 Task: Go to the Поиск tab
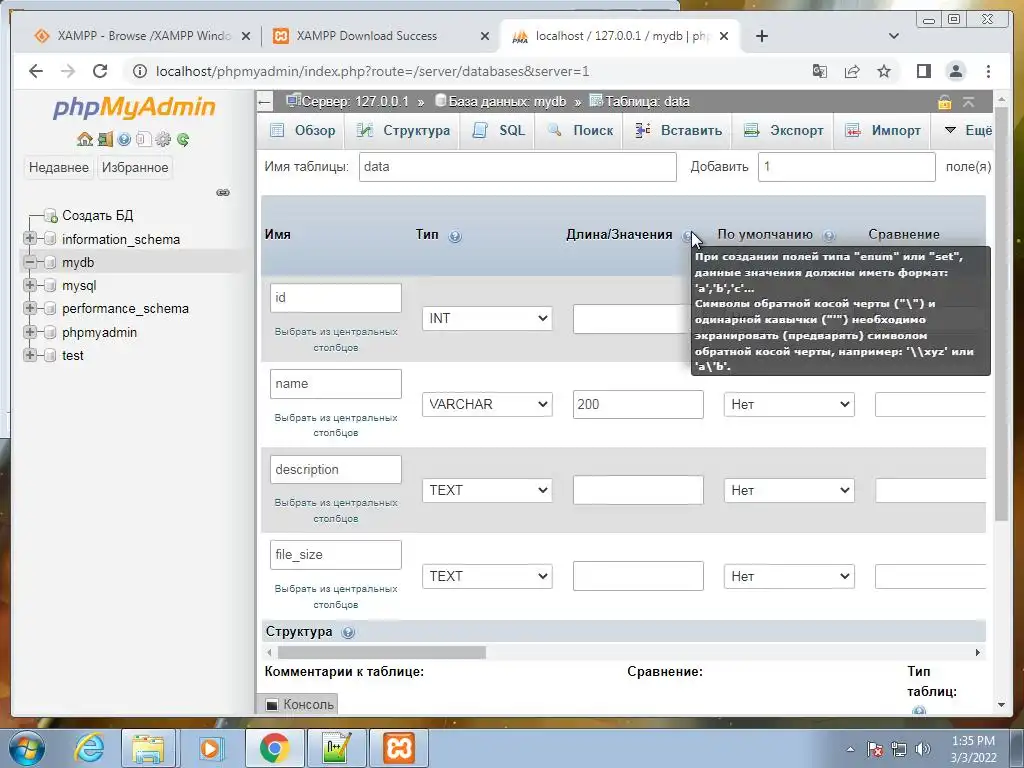(581, 131)
